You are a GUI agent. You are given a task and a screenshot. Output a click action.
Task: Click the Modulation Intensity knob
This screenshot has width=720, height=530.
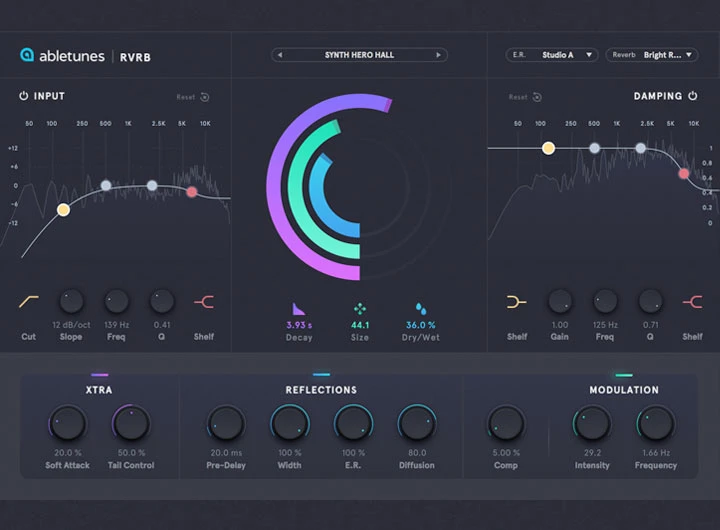tap(592, 423)
